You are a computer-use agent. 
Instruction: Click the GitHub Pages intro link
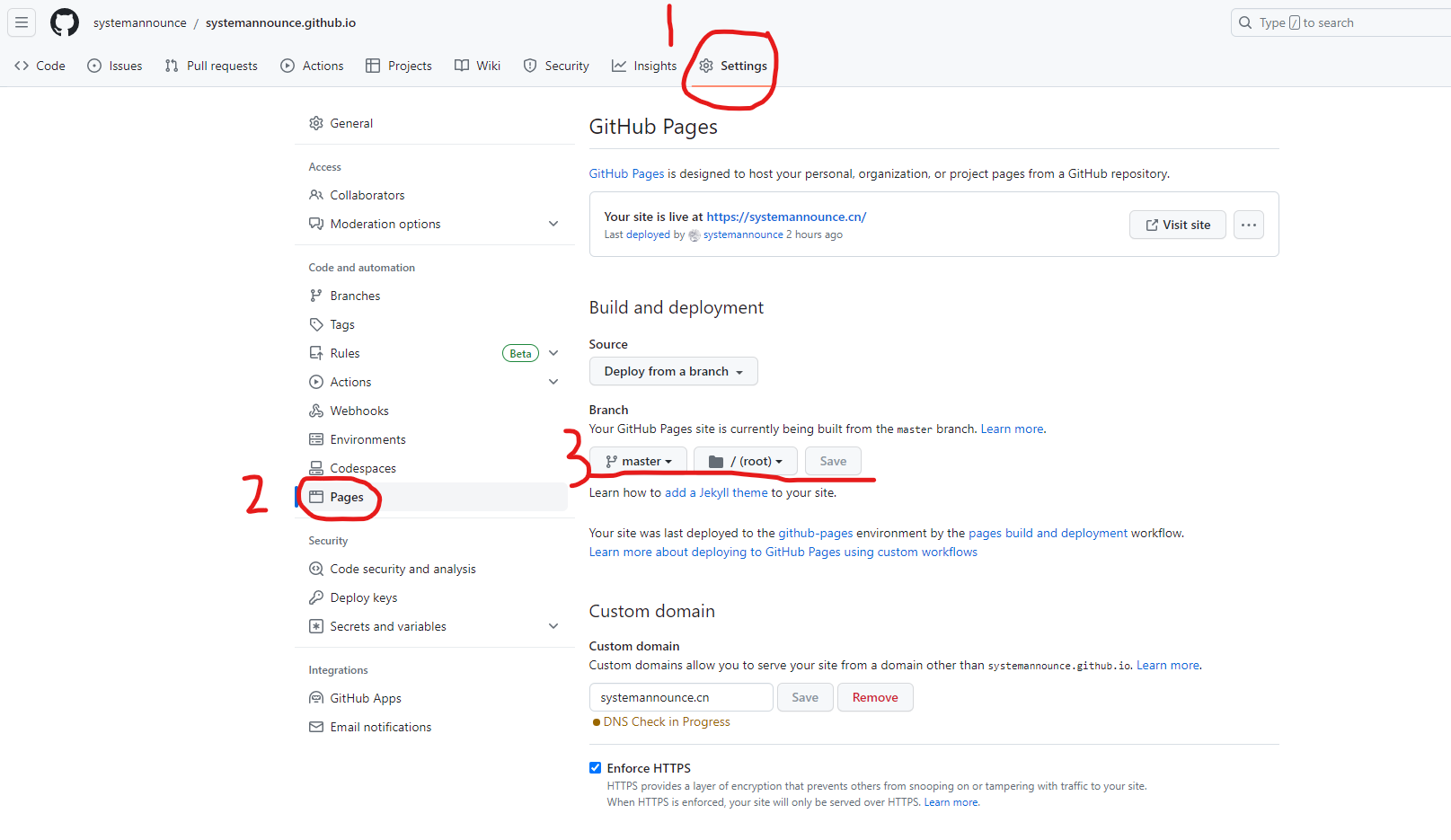(626, 173)
